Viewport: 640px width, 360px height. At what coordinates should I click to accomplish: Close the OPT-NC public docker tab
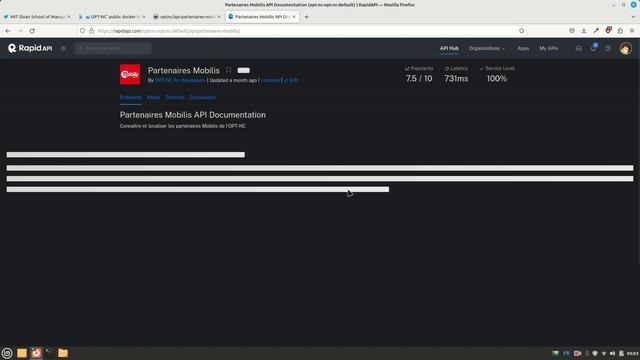(x=144, y=17)
